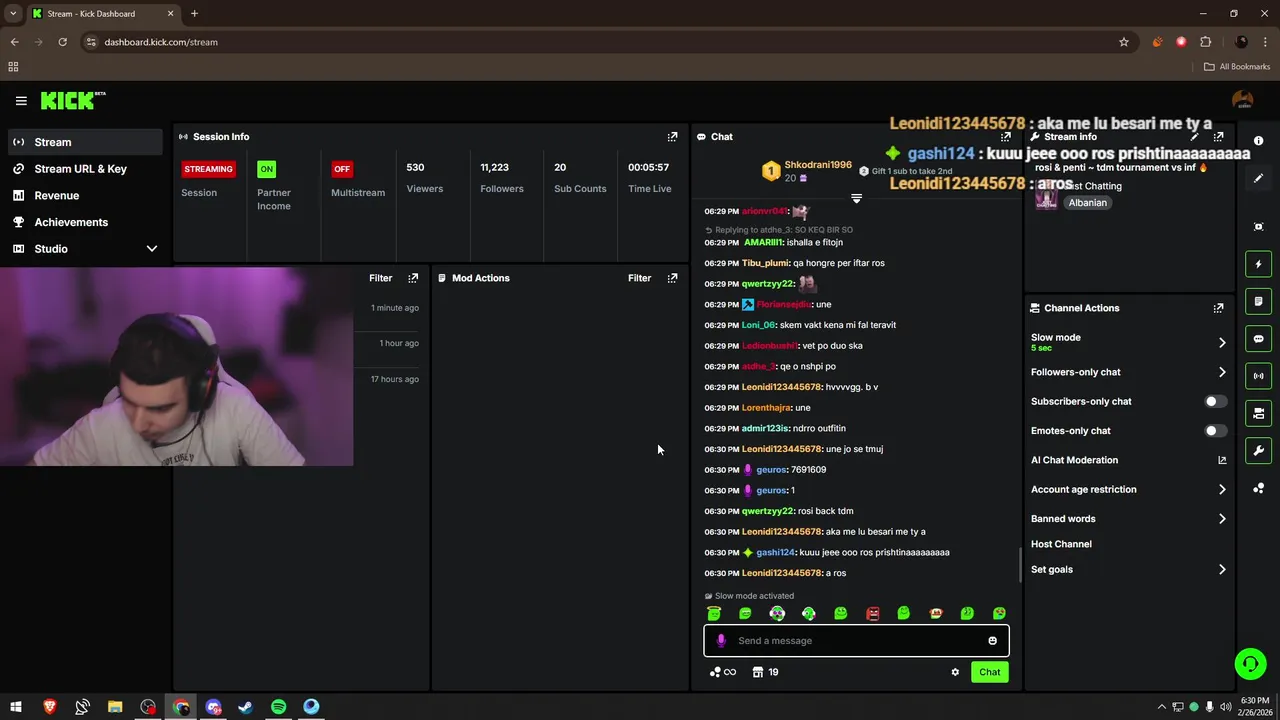Pop out the Stream info panel
This screenshot has height=720, width=1280.
[1218, 137]
